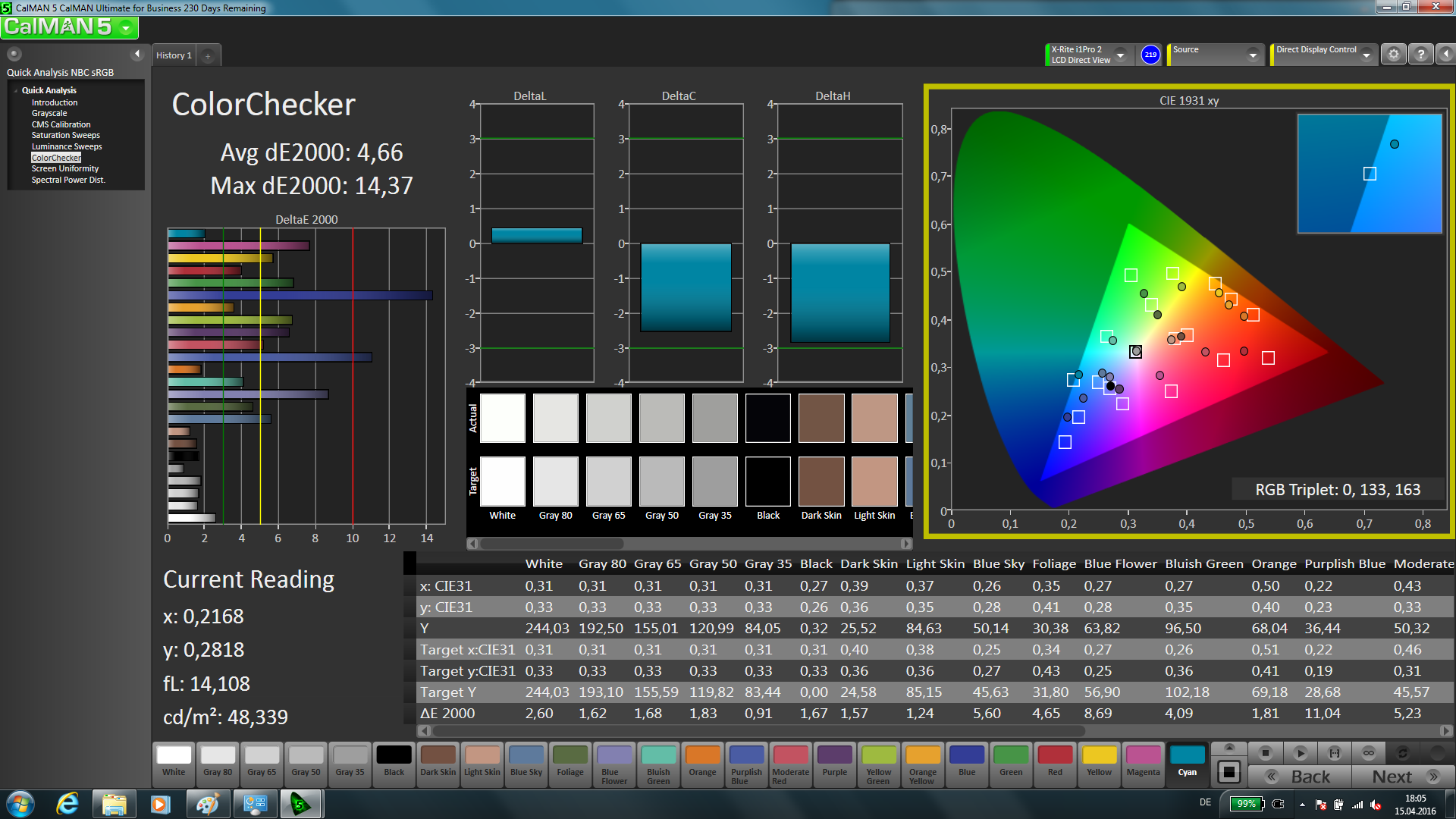Open Internet Explorer from taskbar
The image size is (1456, 819).
67,804
